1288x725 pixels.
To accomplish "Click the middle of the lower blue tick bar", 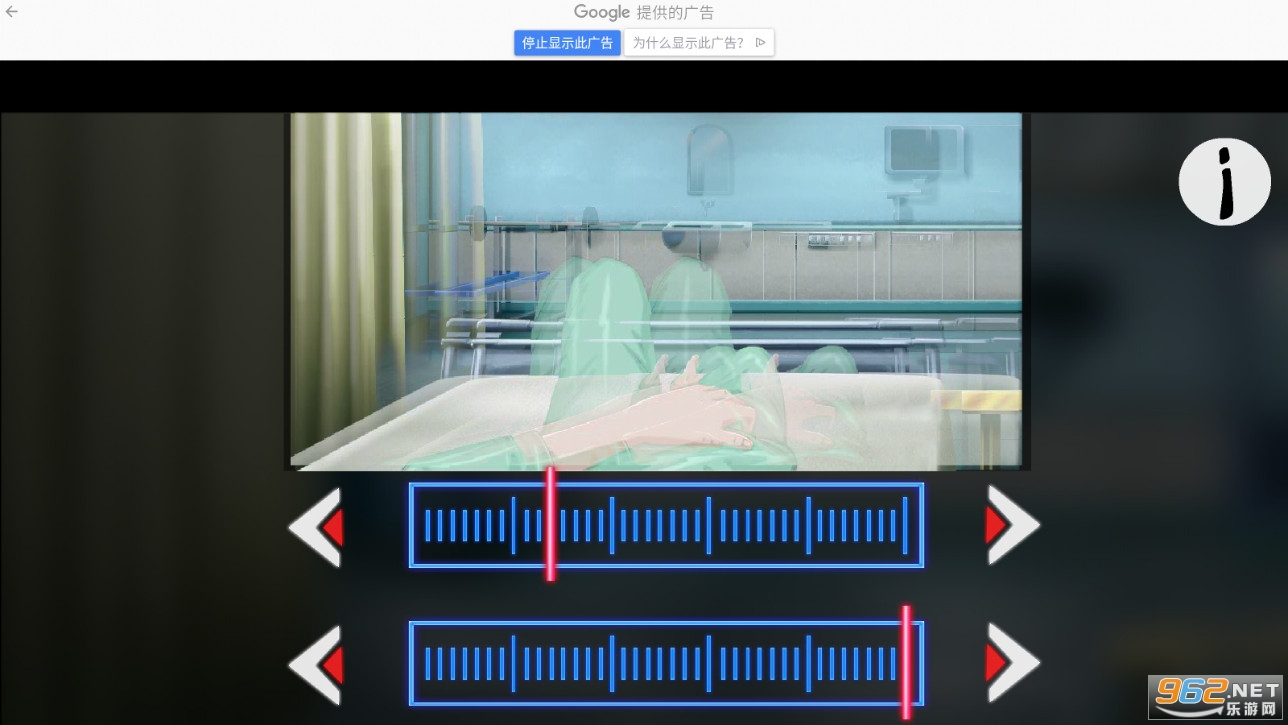I will click(666, 663).
